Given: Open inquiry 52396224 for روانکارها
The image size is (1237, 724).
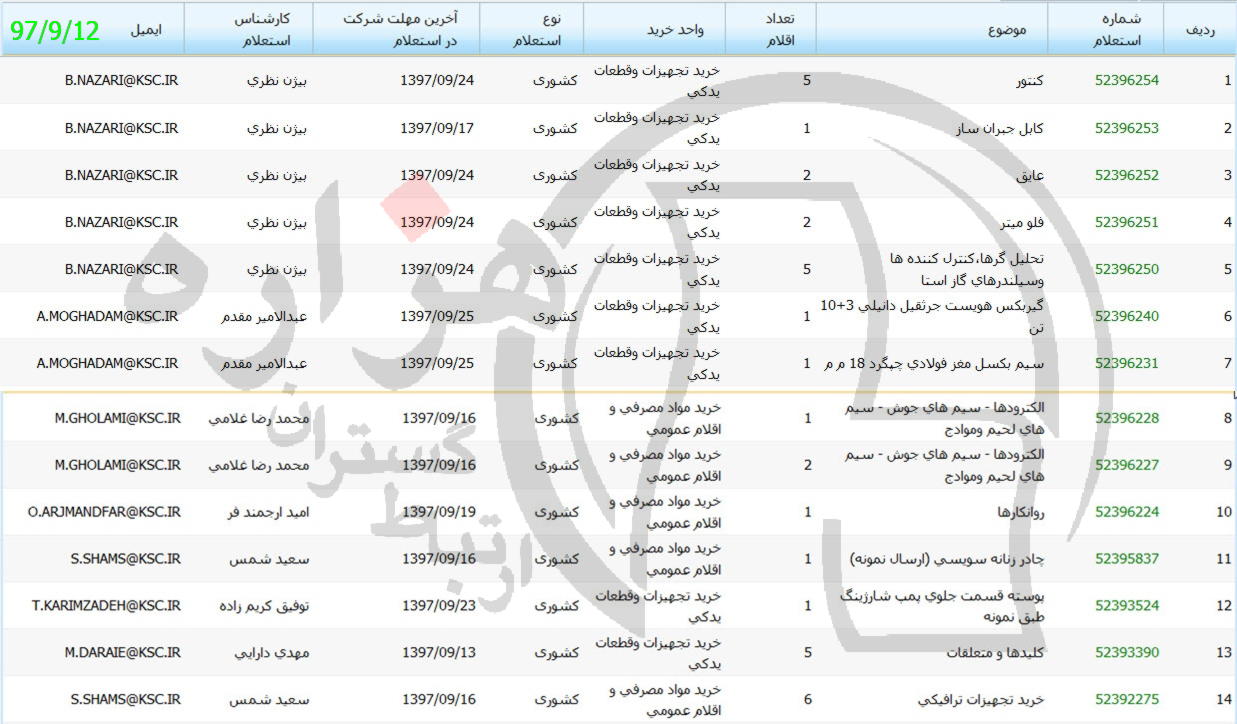Looking at the screenshot, I should coord(1126,512).
